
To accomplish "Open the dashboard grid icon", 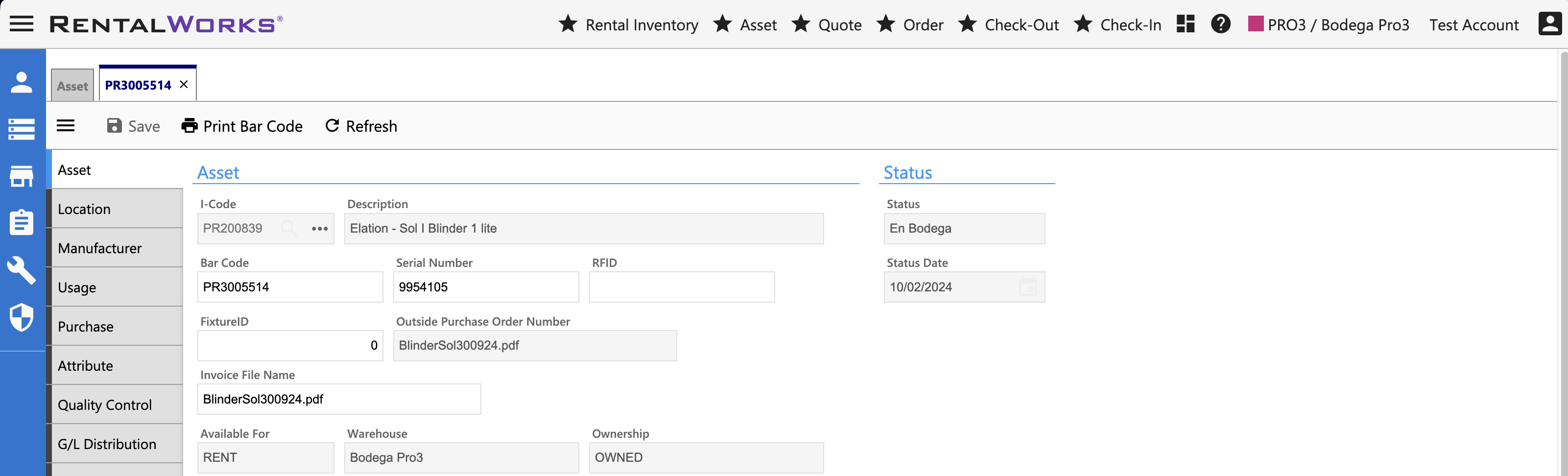I will tap(1186, 24).
